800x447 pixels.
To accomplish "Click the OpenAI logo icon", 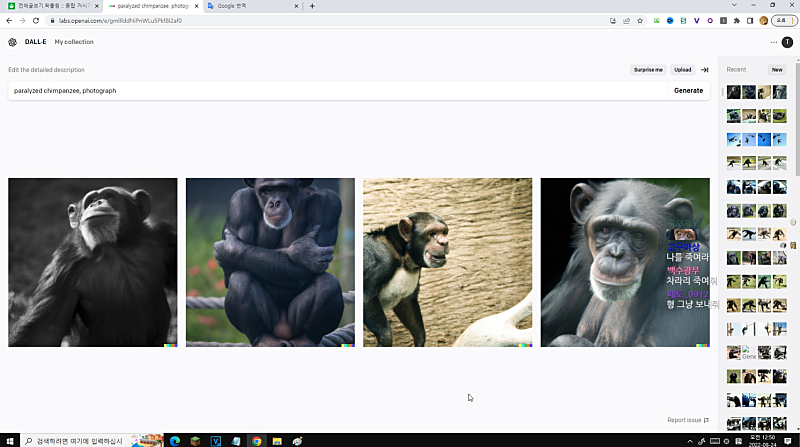I will [12, 42].
